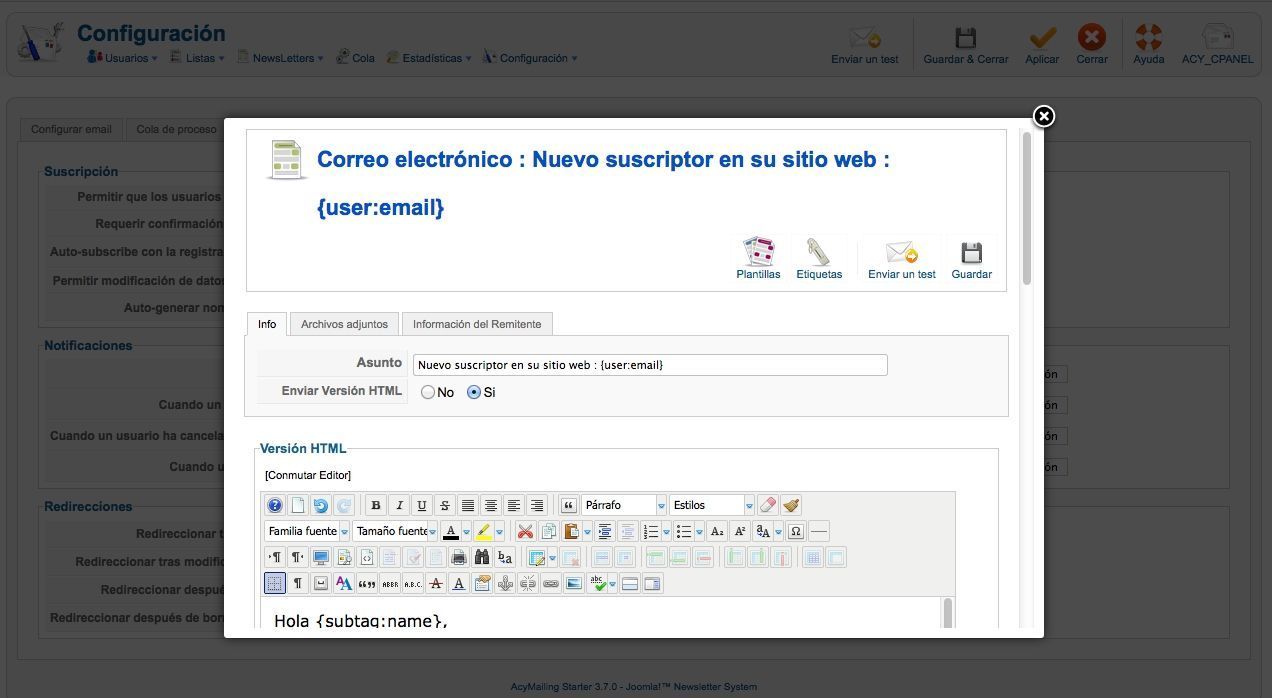Toggle fullscreen editor monitor icon
1272x698 pixels.
(321, 557)
